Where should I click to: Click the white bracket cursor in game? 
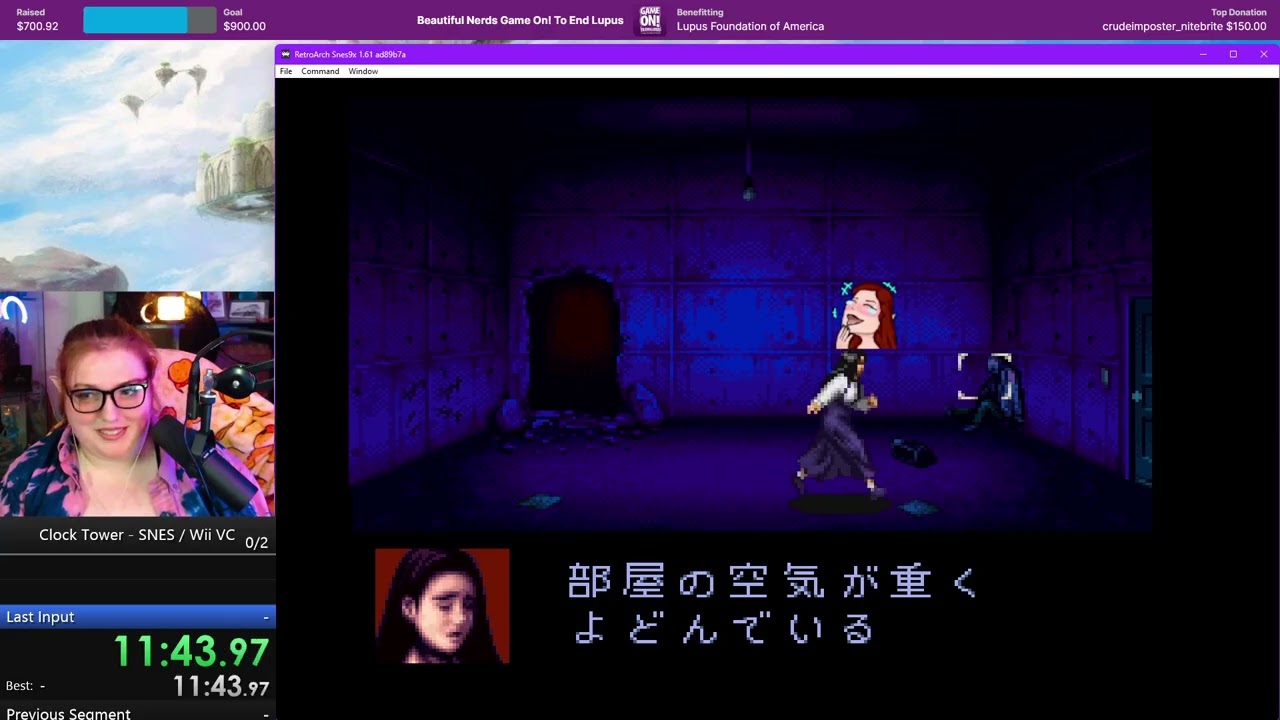984,376
